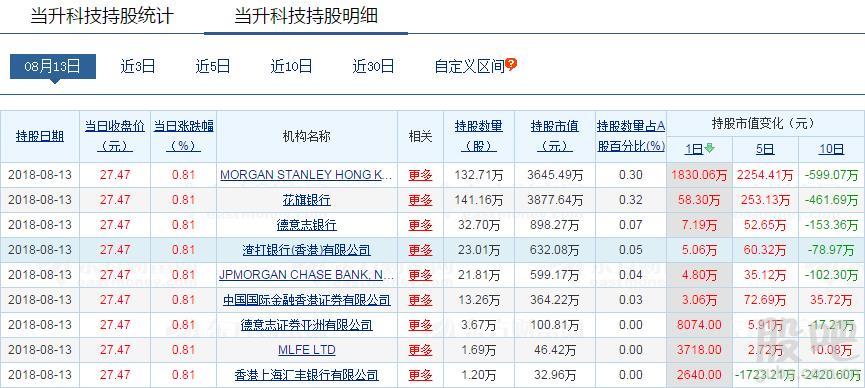
Task: Click the 46.42万 market value cell
Action: pos(554,350)
